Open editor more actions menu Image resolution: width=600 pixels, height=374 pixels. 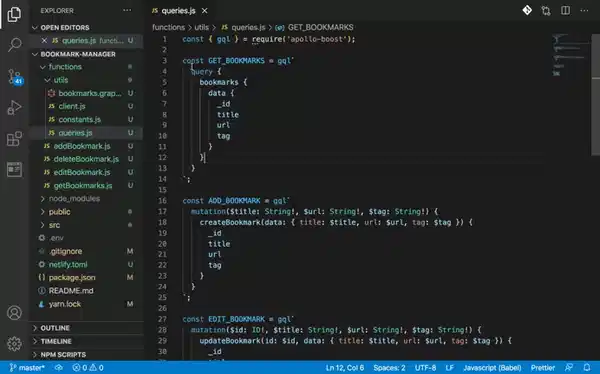(x=584, y=11)
